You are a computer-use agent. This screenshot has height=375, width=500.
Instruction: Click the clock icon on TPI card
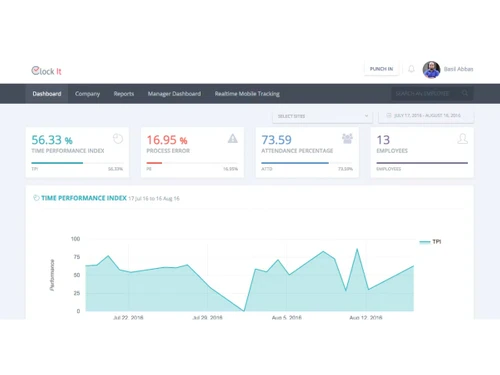[x=118, y=139]
